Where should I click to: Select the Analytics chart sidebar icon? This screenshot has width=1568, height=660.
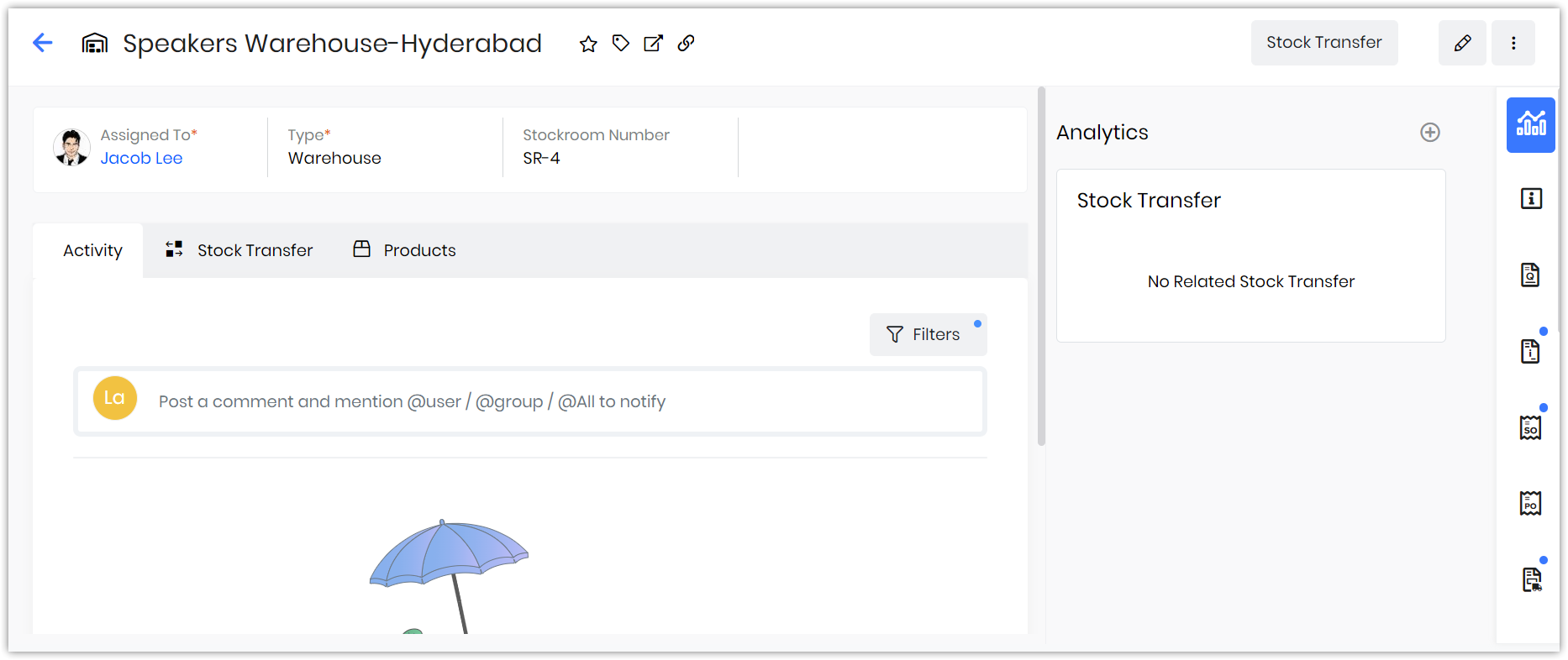(1531, 124)
